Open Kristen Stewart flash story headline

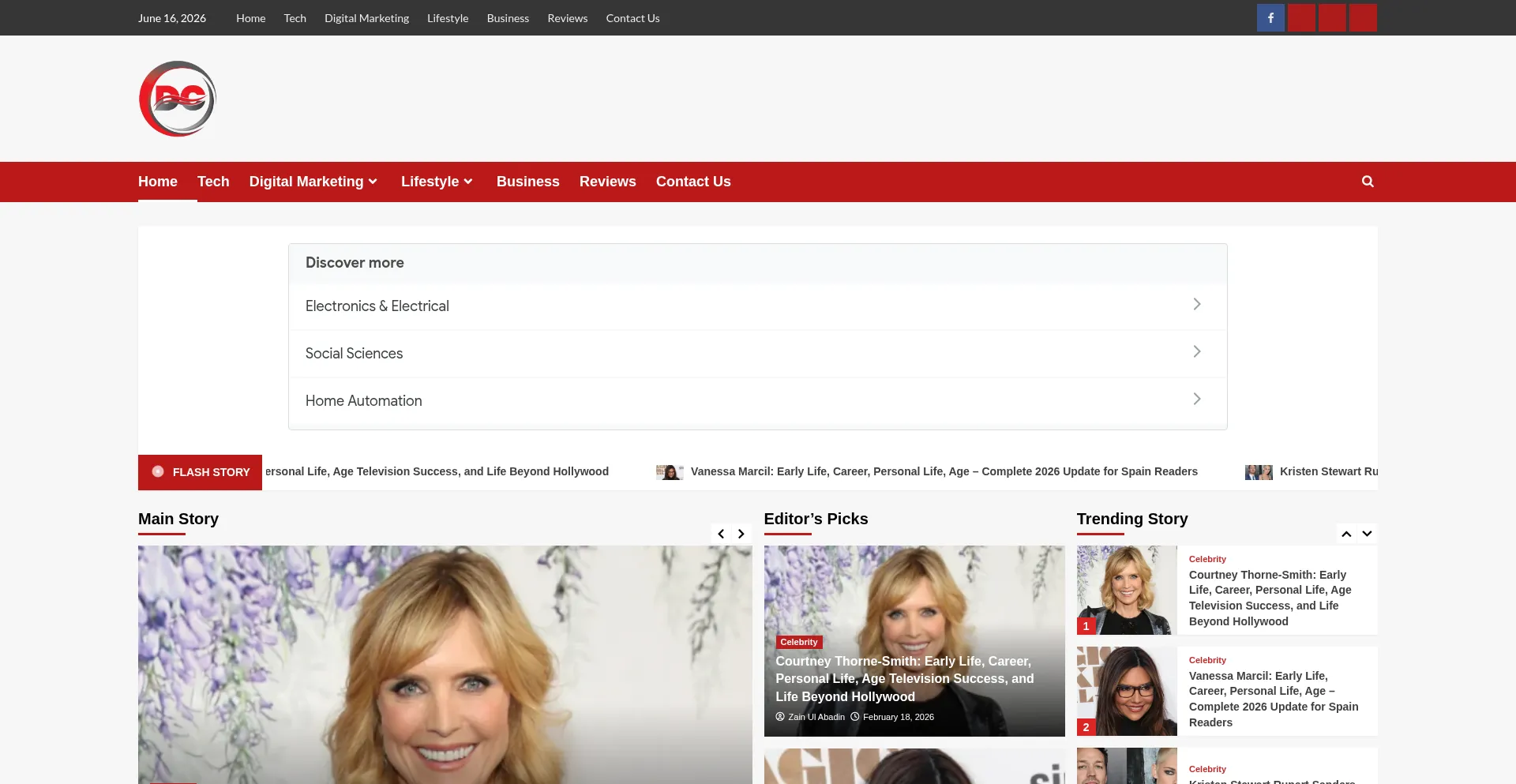pos(1329,471)
